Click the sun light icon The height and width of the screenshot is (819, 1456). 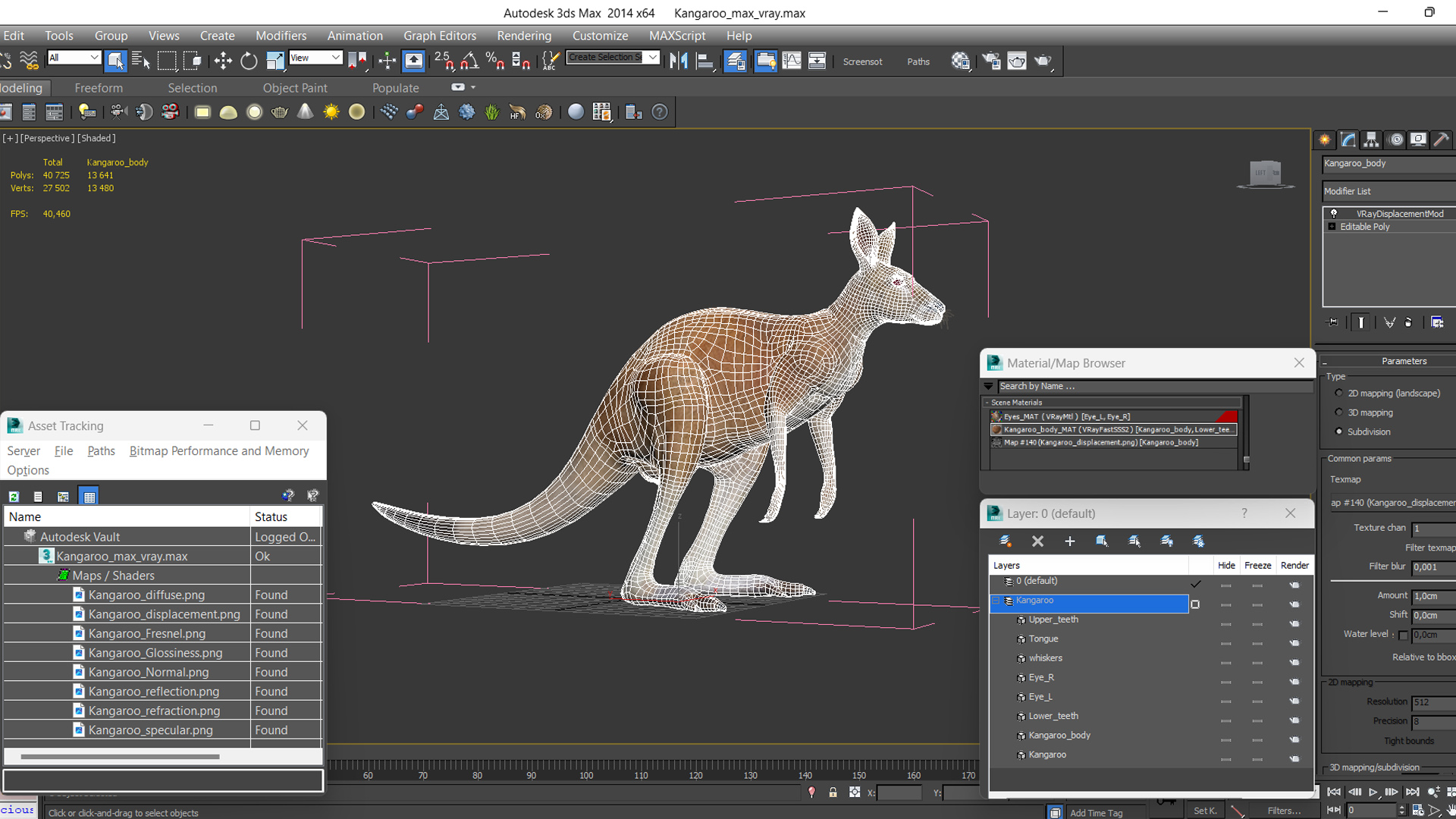point(331,112)
